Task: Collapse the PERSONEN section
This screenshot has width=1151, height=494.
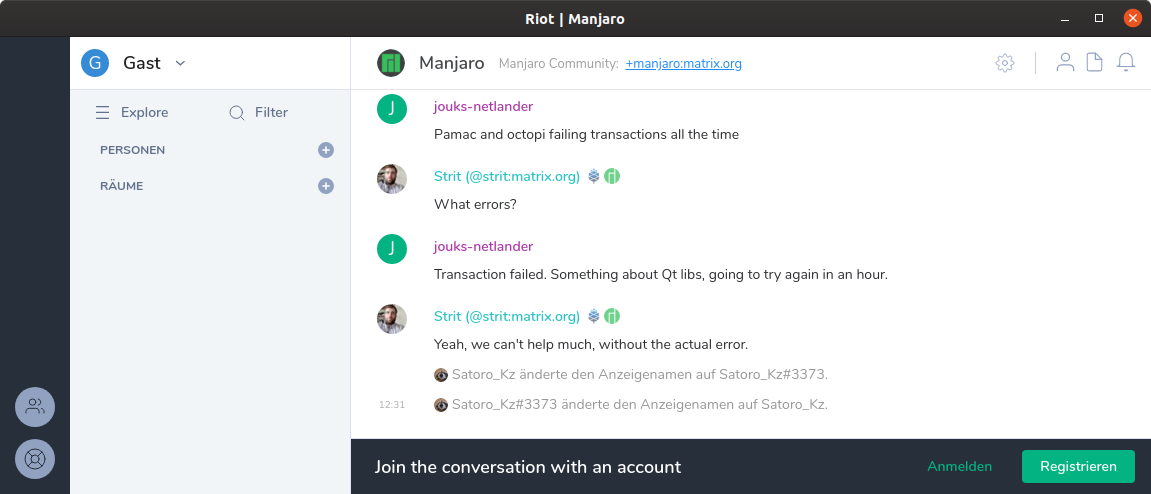Action: 132,150
